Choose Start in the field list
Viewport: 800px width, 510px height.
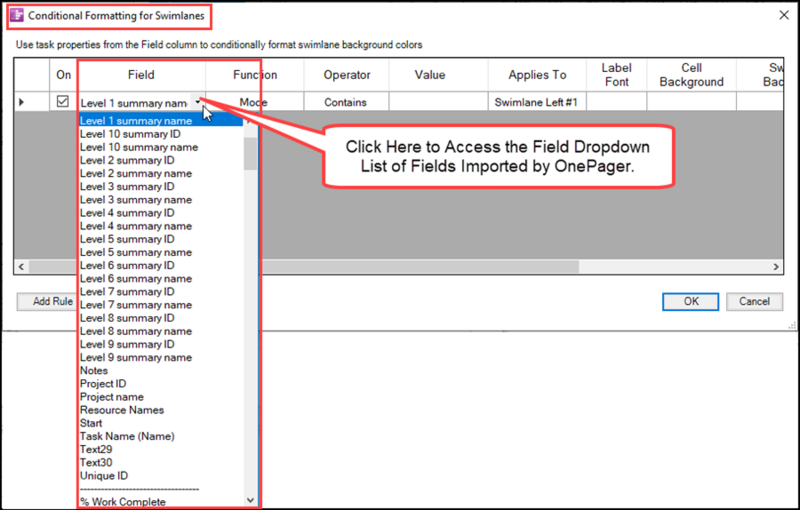tap(91, 423)
